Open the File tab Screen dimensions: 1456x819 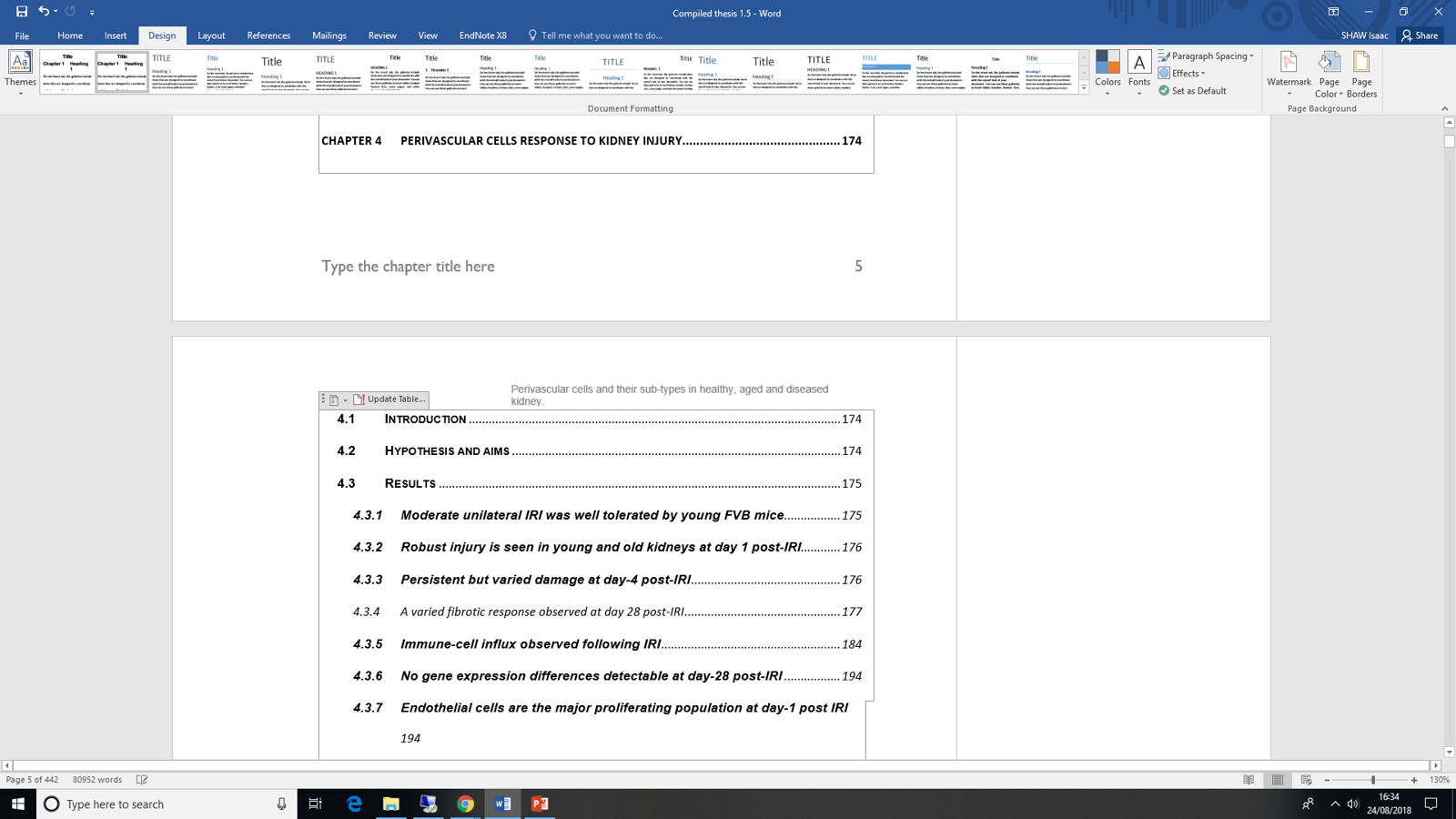pos(22,35)
